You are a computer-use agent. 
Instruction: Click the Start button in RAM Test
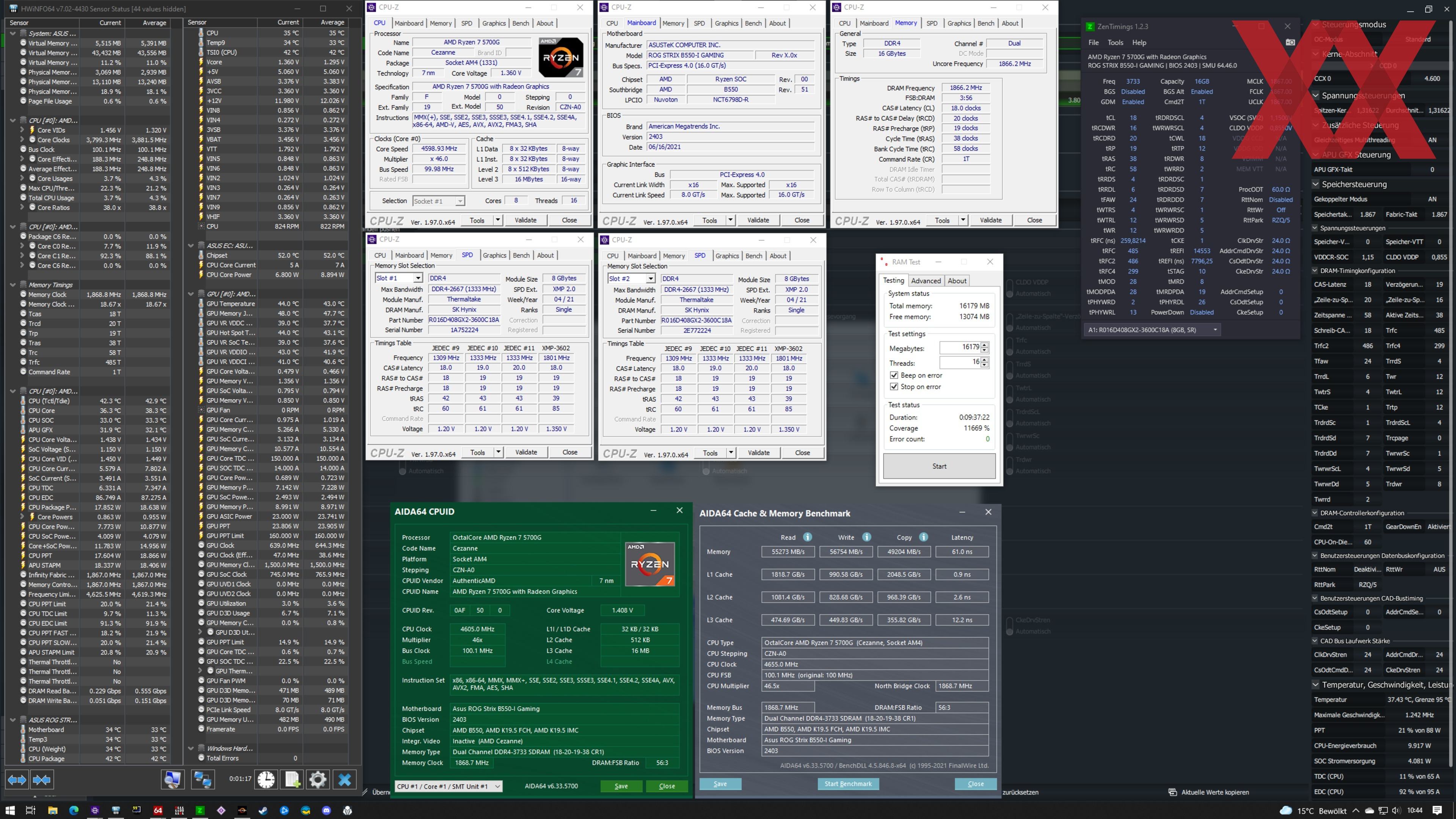pos(939,466)
